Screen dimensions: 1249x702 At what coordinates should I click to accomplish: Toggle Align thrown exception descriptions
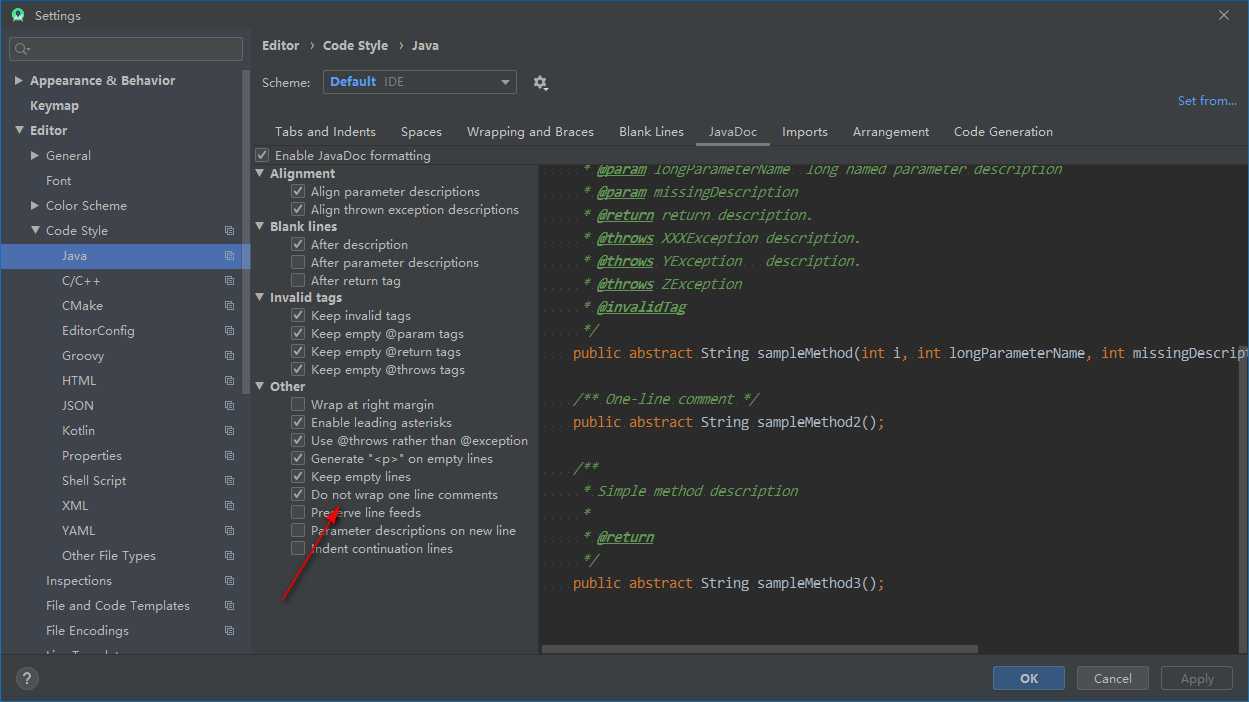(x=298, y=210)
